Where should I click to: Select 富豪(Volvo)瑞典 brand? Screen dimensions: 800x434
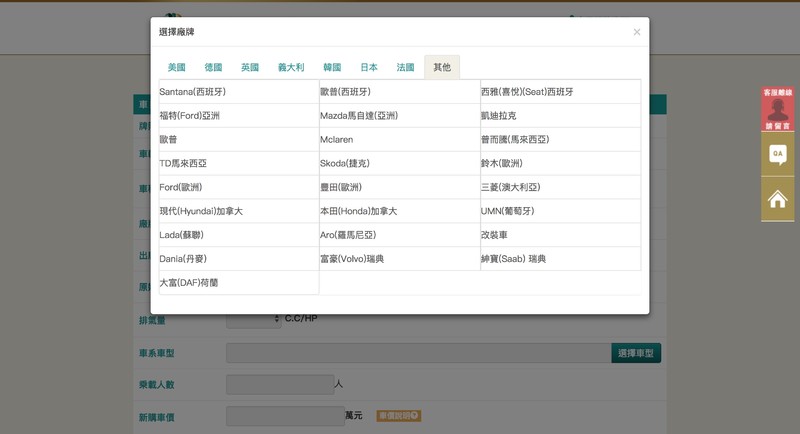click(399, 259)
